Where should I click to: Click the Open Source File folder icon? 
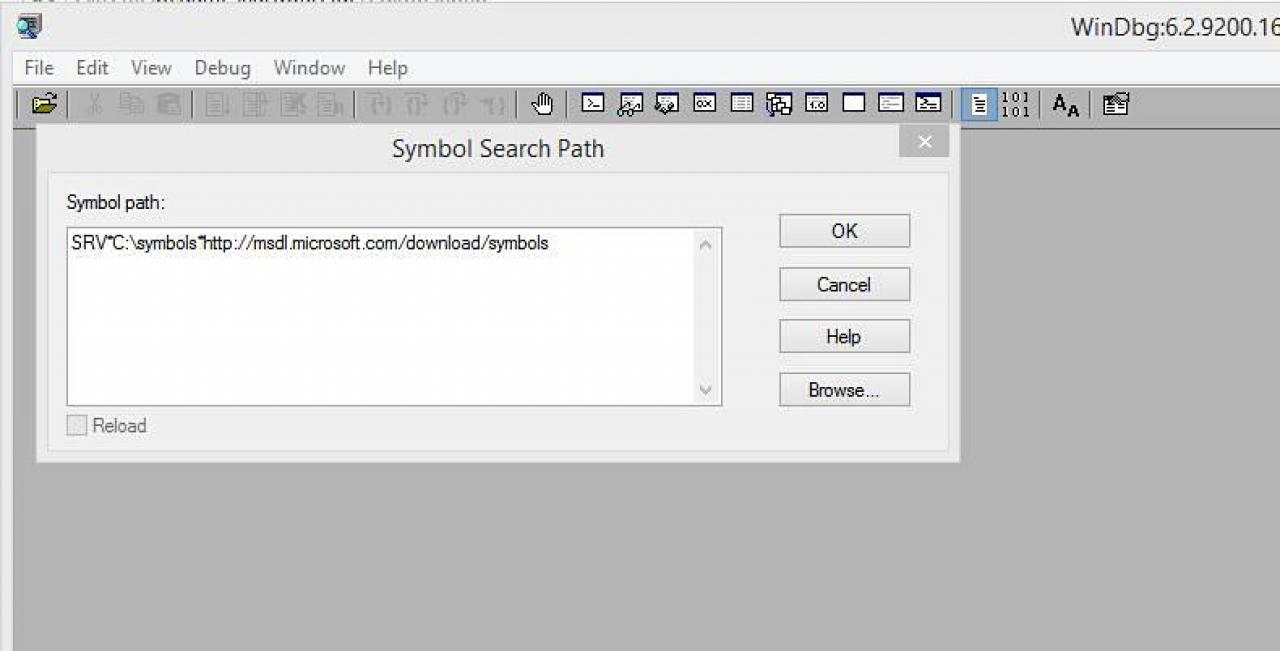point(44,104)
